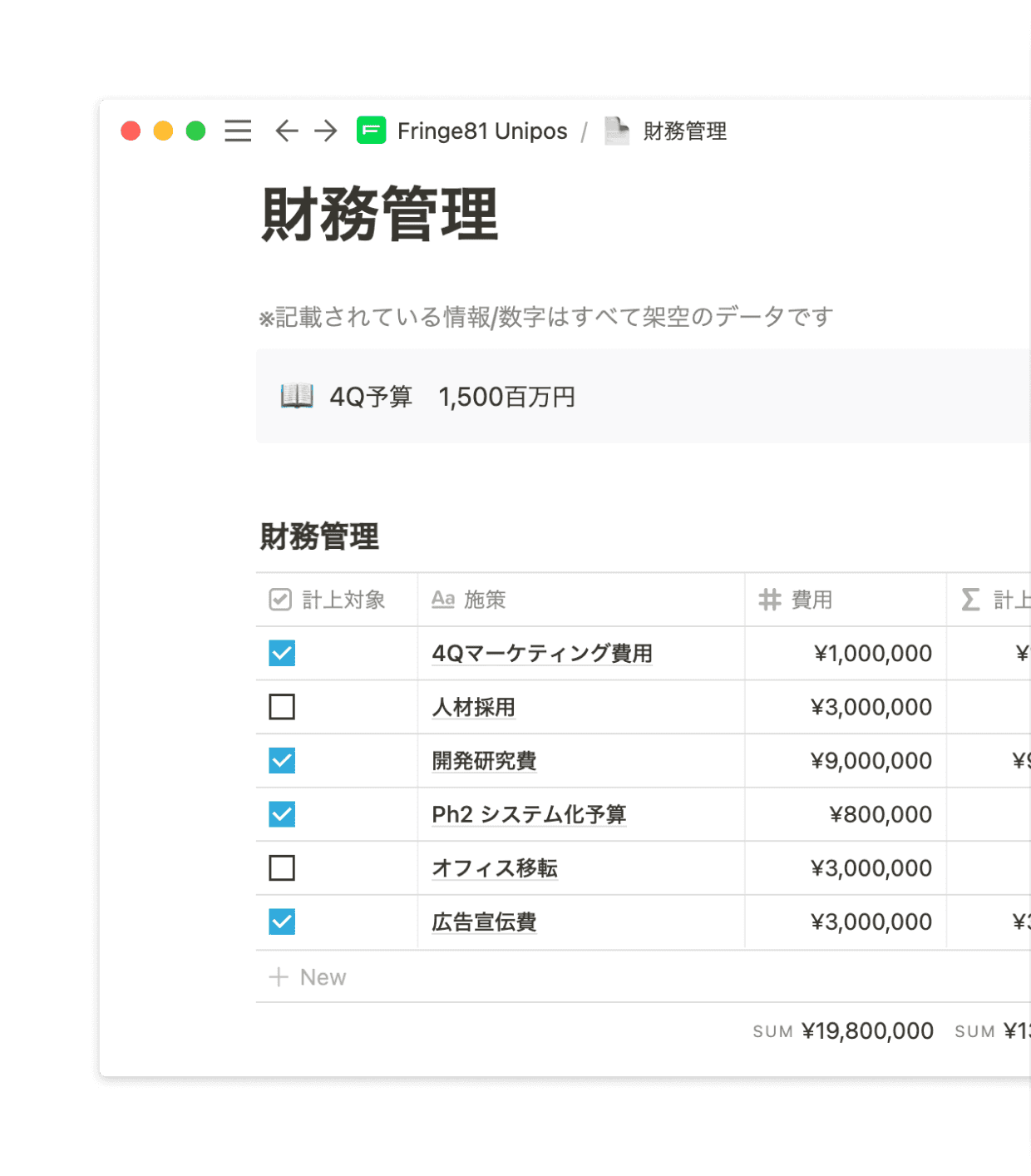Viewport: 1031px width, 1176px height.
Task: Uncheck the 開発研究費 row checkbox
Action: pos(282,760)
